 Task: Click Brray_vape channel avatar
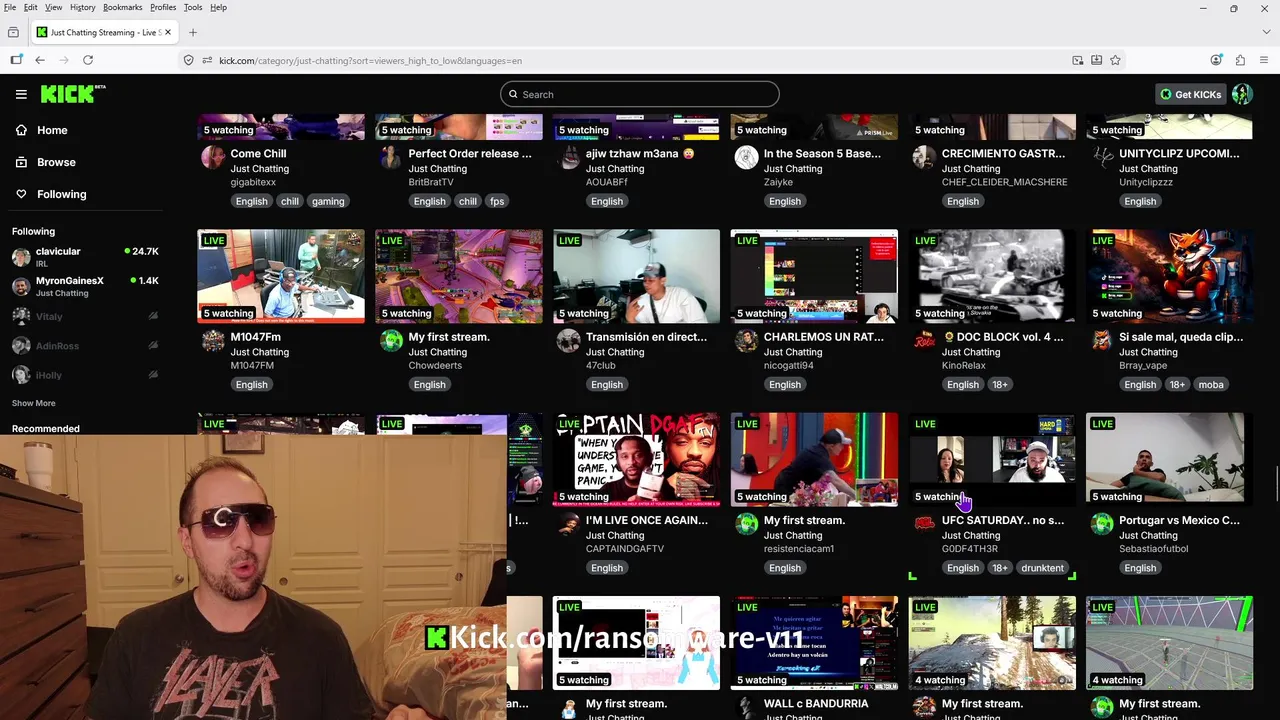1102,341
